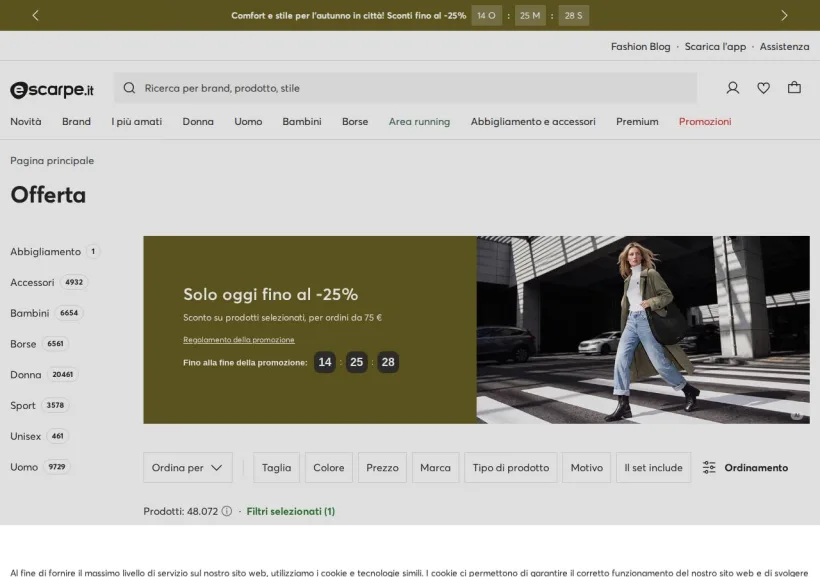Click Filtri selezionati (1) link
The height and width of the screenshot is (577, 820).
coord(290,511)
